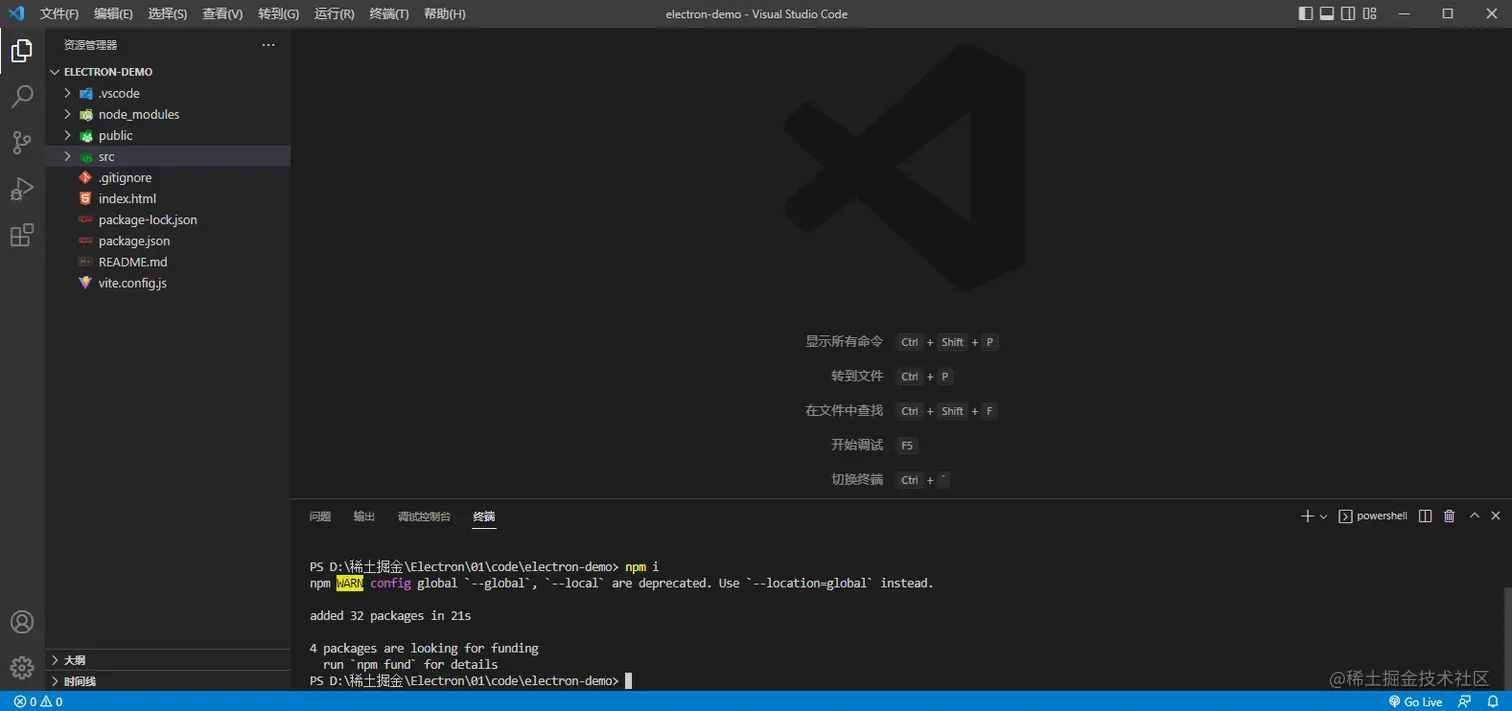
Task: Maximize the panel size chevron
Action: (1474, 516)
